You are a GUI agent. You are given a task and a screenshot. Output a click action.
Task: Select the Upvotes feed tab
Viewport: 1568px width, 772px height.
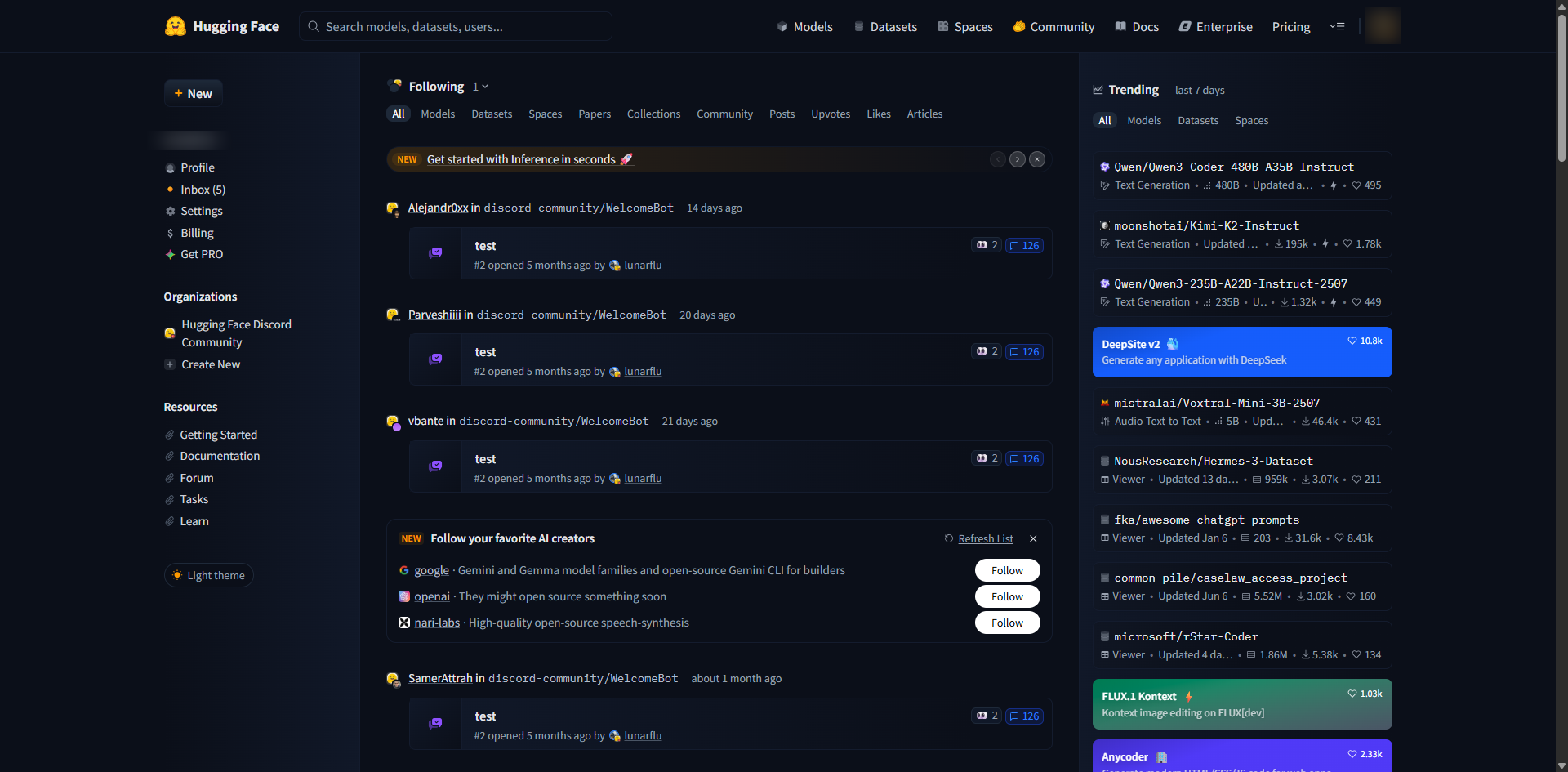pyautogui.click(x=831, y=114)
